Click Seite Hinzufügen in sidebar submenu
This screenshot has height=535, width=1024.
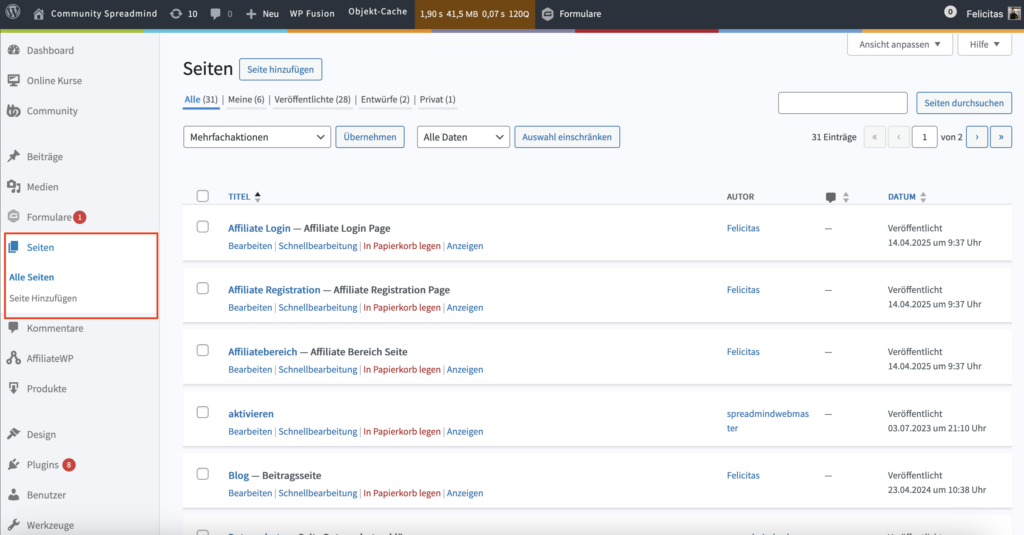[x=43, y=297]
